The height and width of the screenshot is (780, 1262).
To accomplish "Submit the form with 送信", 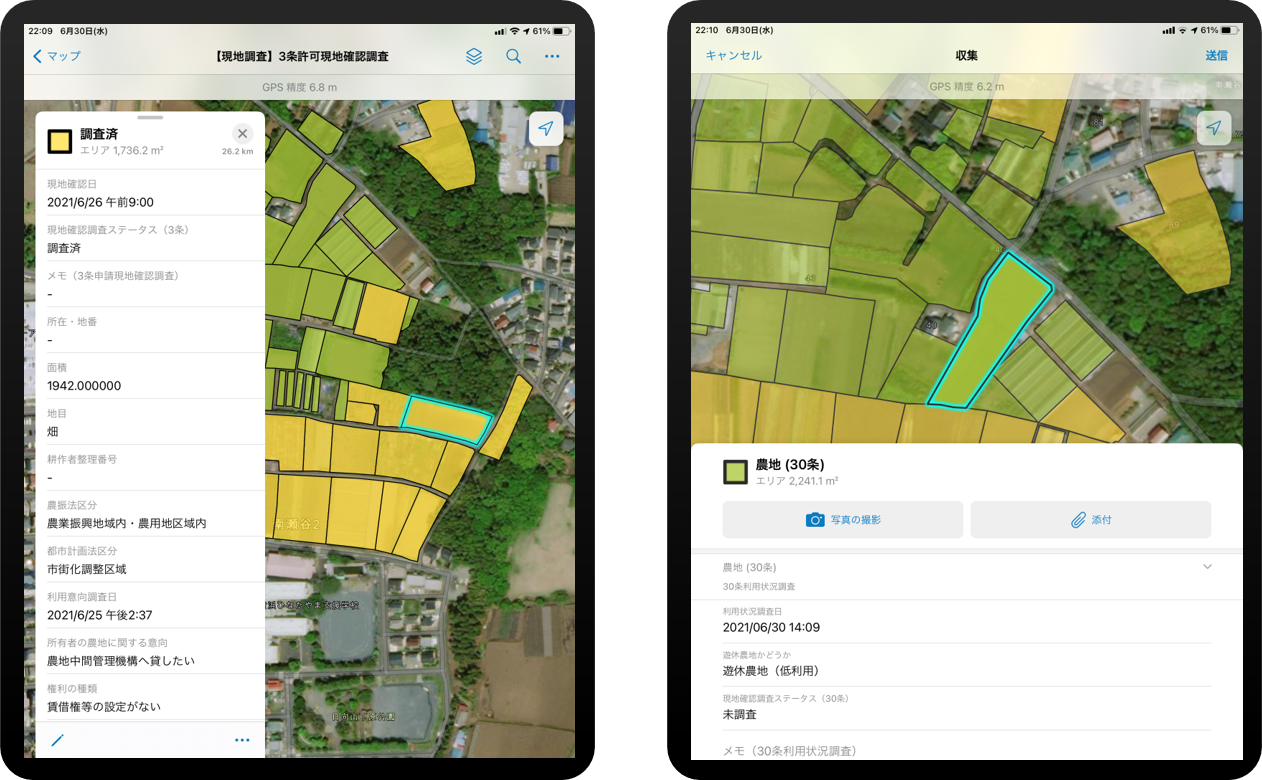I will click(x=1216, y=56).
